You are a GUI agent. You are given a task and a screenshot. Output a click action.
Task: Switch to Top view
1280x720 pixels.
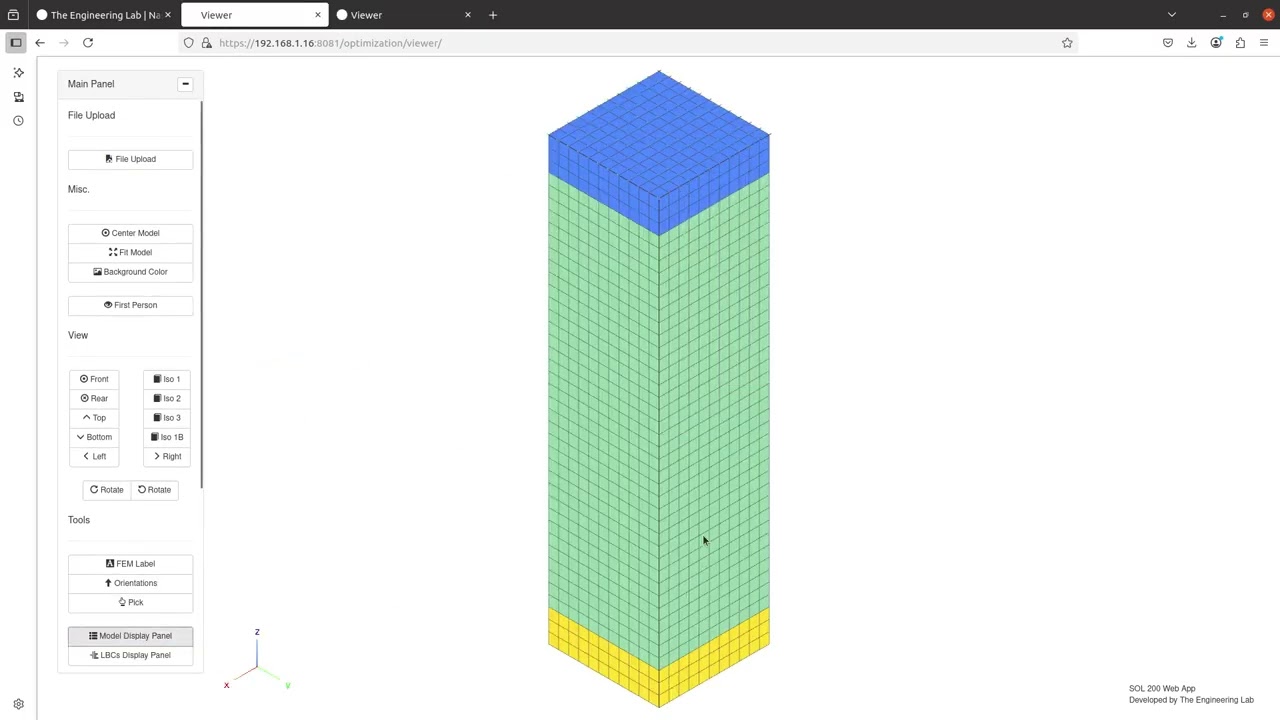pyautogui.click(x=94, y=418)
